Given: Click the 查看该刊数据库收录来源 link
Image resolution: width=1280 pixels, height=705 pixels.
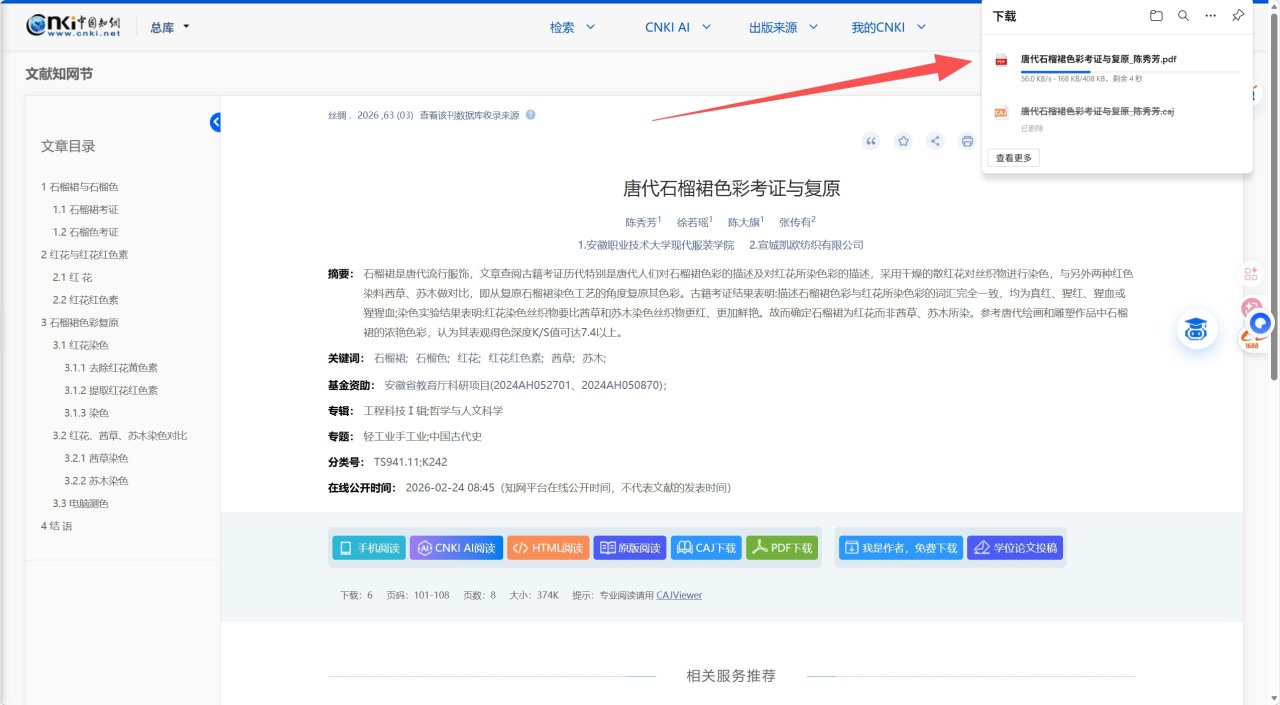Looking at the screenshot, I should 469,115.
